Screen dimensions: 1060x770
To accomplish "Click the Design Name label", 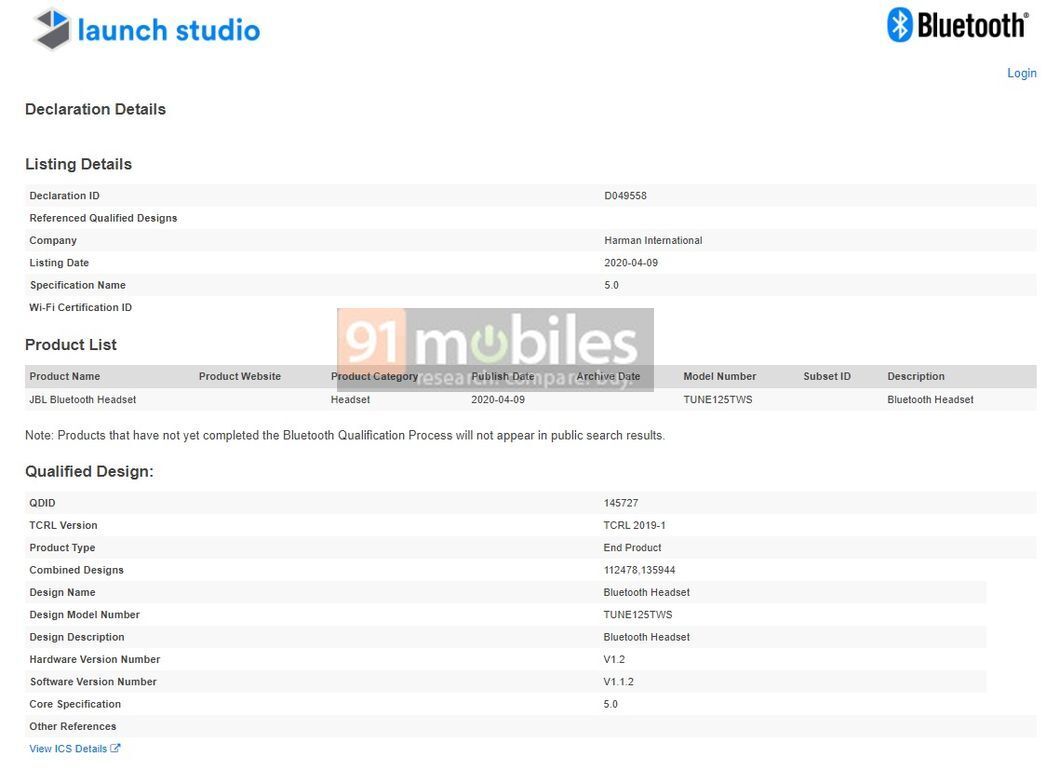I will coord(62,593).
